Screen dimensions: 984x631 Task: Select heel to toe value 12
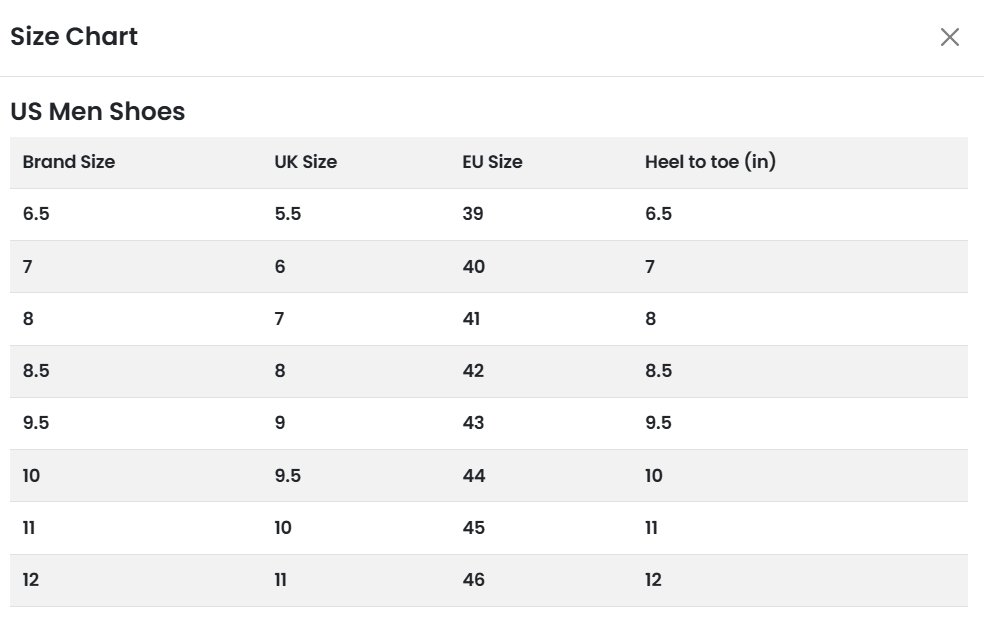(653, 580)
